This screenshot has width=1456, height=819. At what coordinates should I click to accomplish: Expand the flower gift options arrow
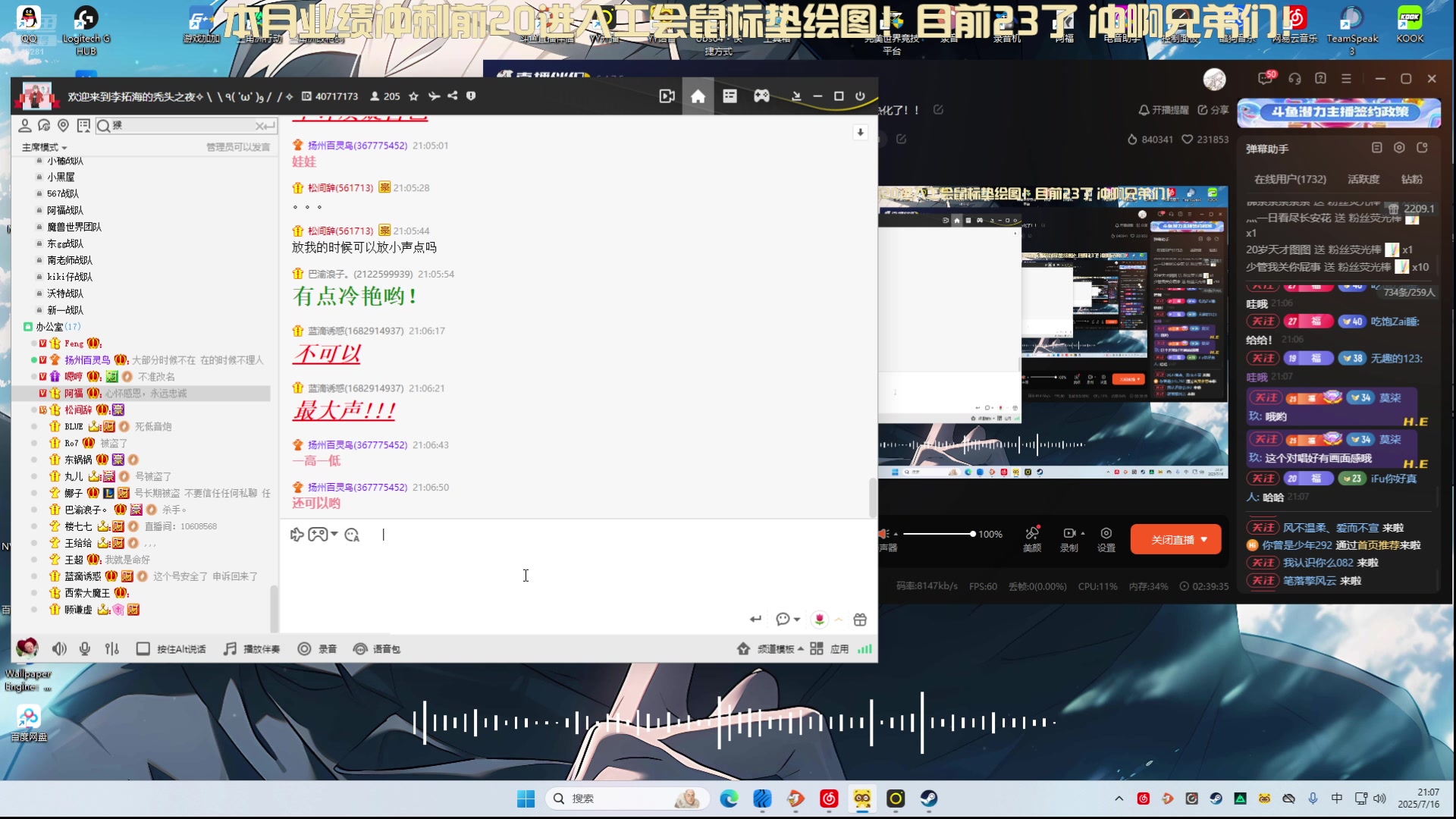coord(839,620)
